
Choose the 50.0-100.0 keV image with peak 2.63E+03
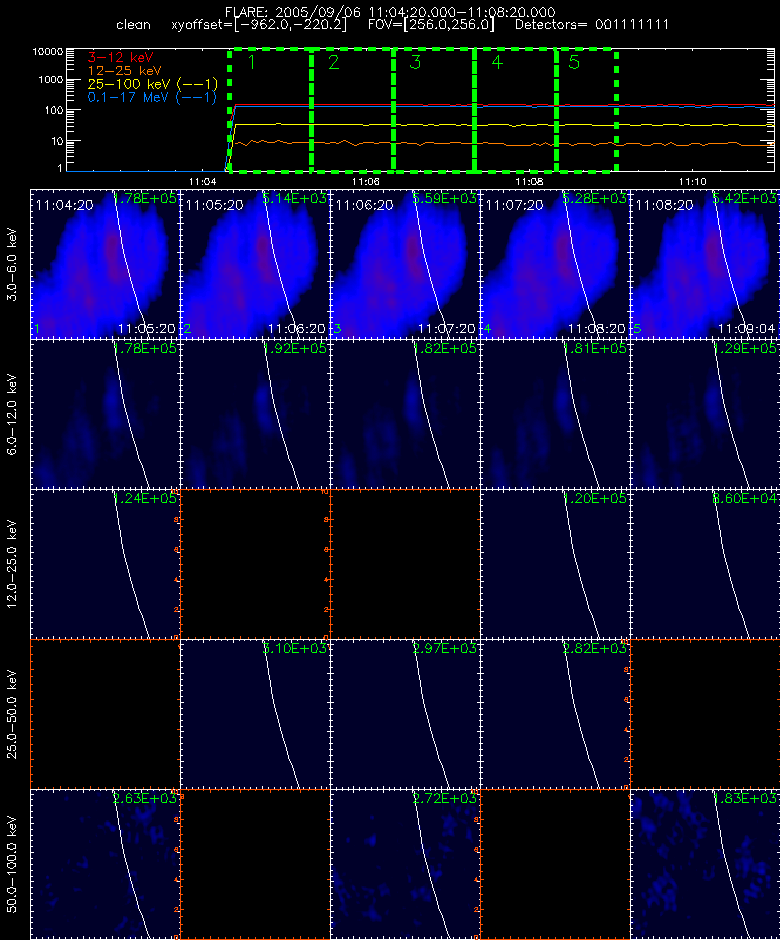pyautogui.click(x=105, y=864)
